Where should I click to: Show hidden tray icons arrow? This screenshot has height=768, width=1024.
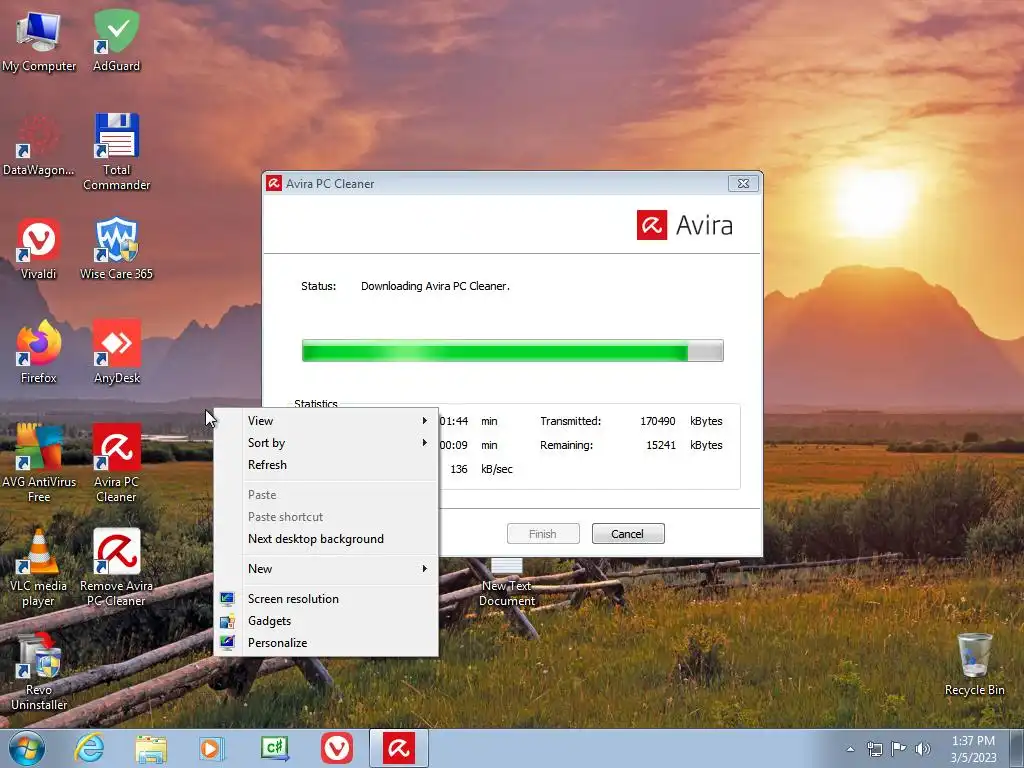click(850, 749)
